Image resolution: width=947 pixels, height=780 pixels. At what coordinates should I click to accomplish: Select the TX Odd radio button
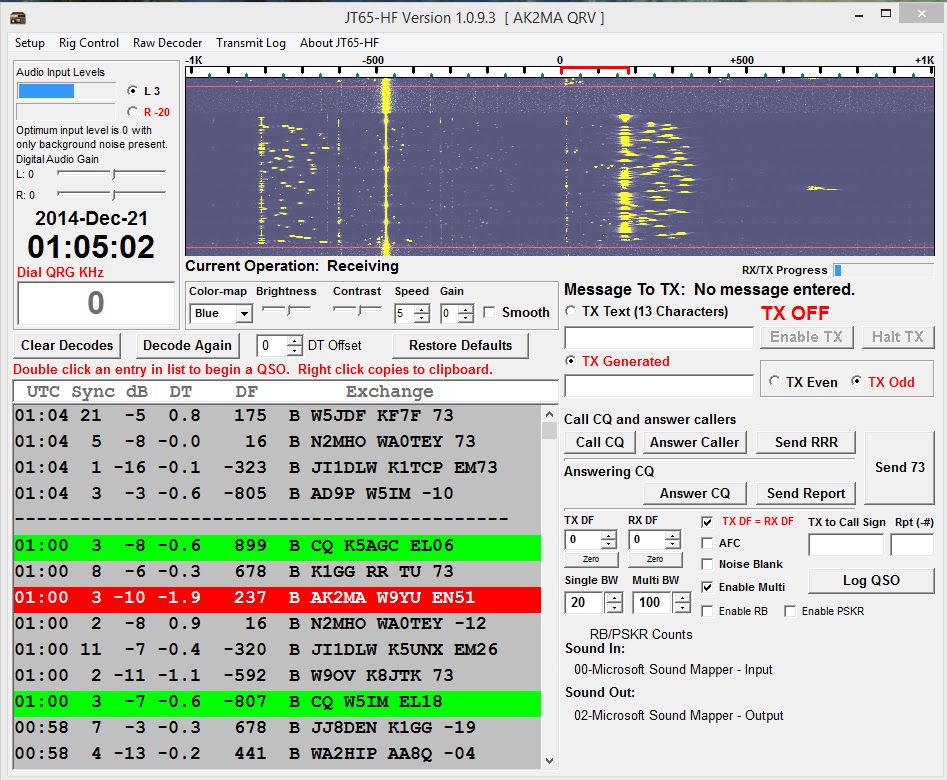pos(856,381)
